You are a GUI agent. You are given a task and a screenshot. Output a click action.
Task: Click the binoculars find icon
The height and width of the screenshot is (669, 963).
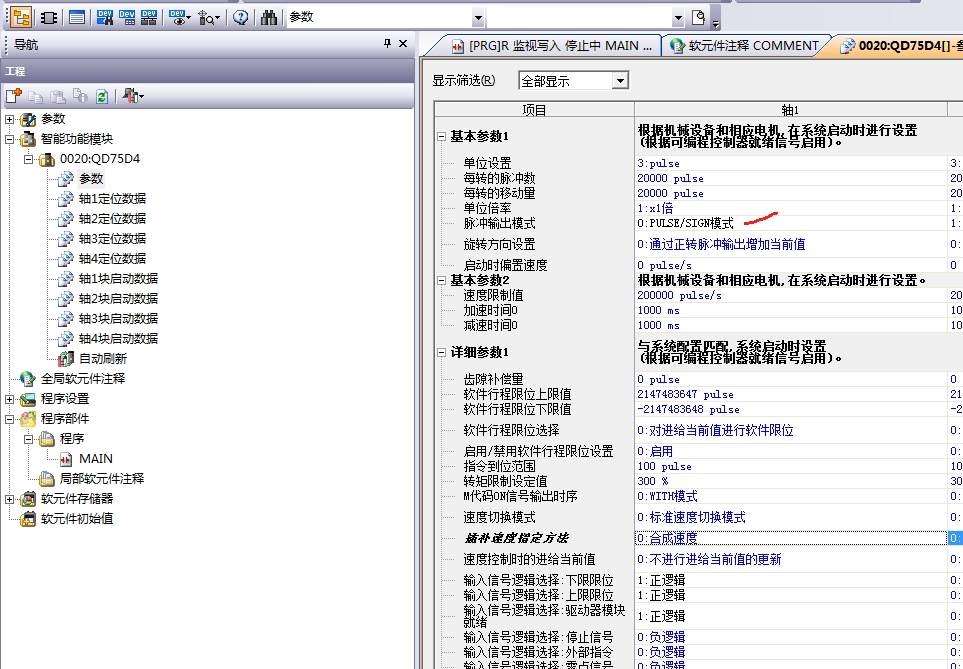(268, 17)
